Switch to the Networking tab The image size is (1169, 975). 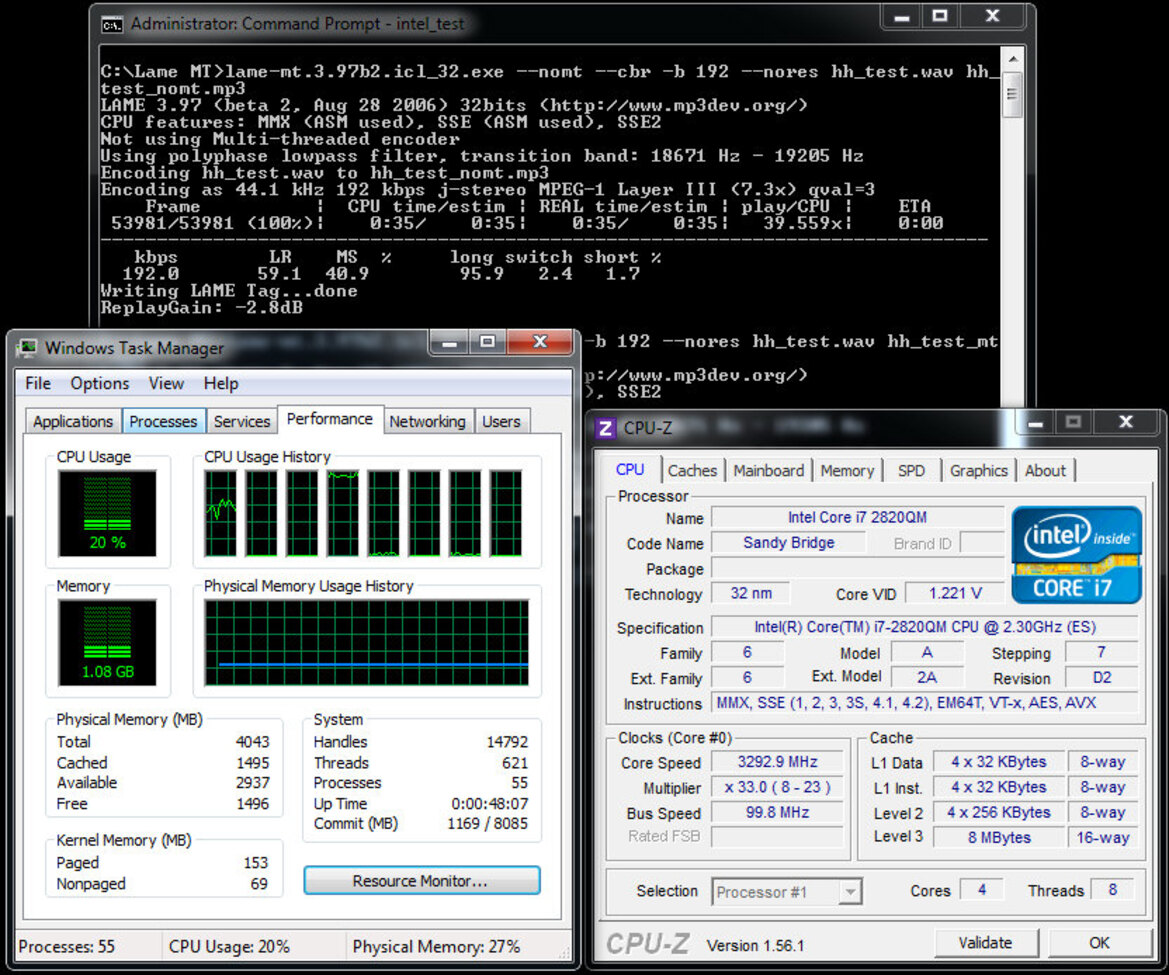click(x=427, y=421)
